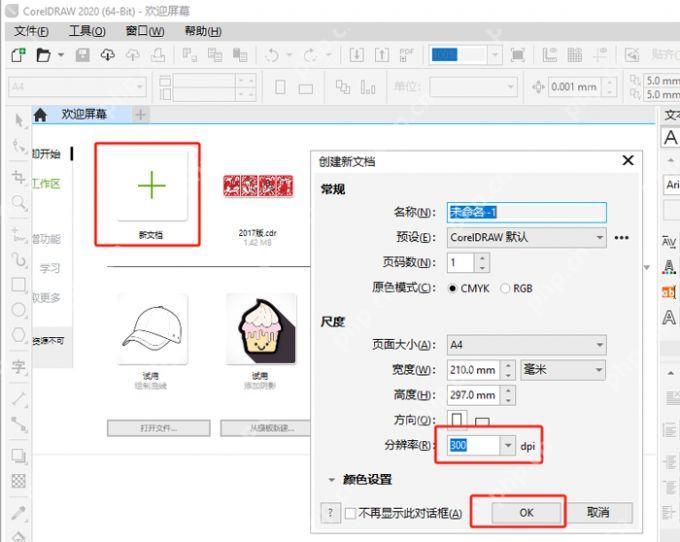Click the Print toolbar icon
This screenshot has width=680, height=542.
pos(158,55)
